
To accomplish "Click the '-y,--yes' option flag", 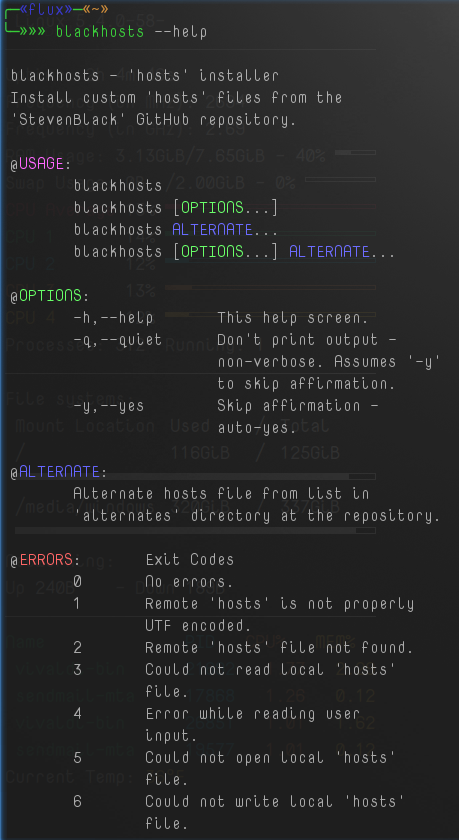I will 109,406.
